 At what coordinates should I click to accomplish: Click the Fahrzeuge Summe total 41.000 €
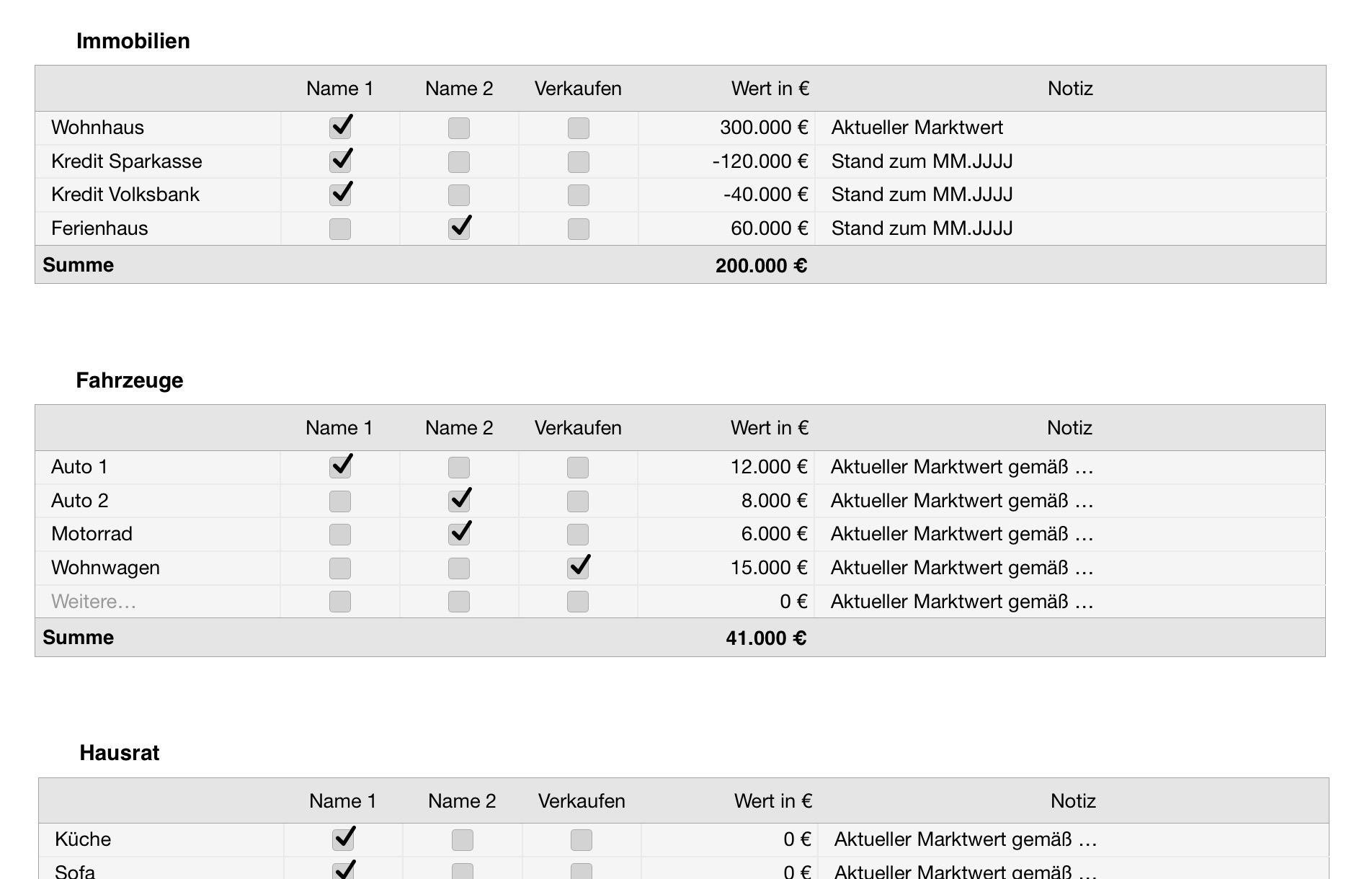(765, 638)
